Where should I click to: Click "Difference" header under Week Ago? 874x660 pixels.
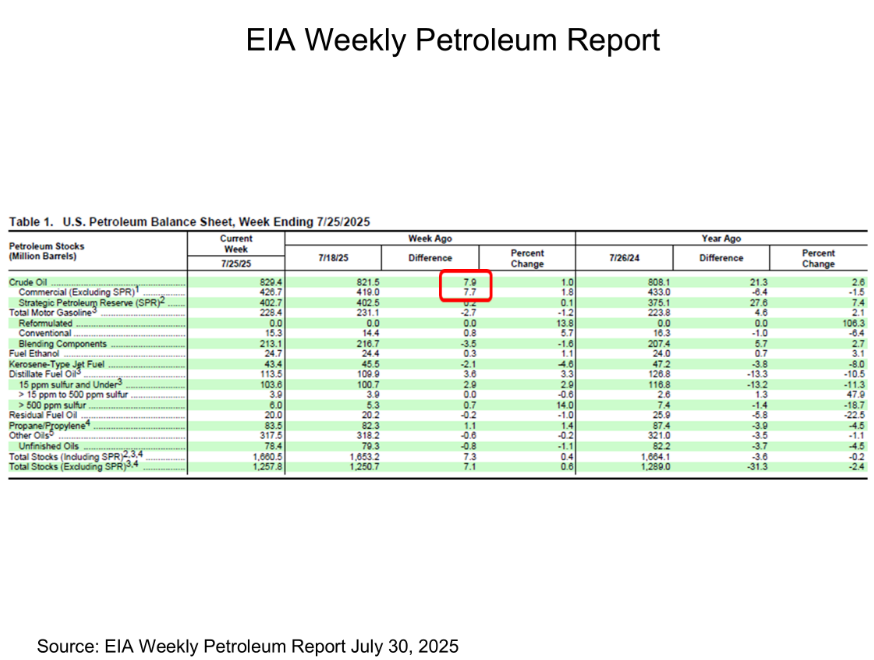pos(430,258)
